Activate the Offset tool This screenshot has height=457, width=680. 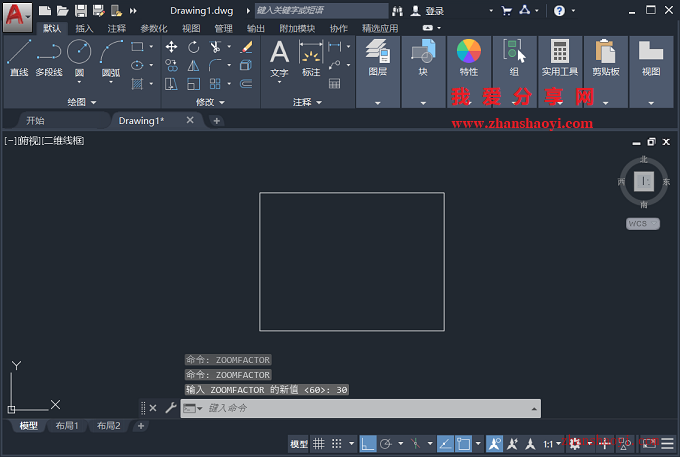246,84
